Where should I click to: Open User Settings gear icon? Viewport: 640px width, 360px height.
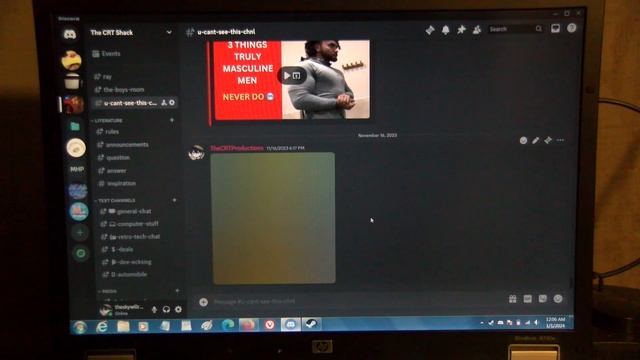pos(178,309)
